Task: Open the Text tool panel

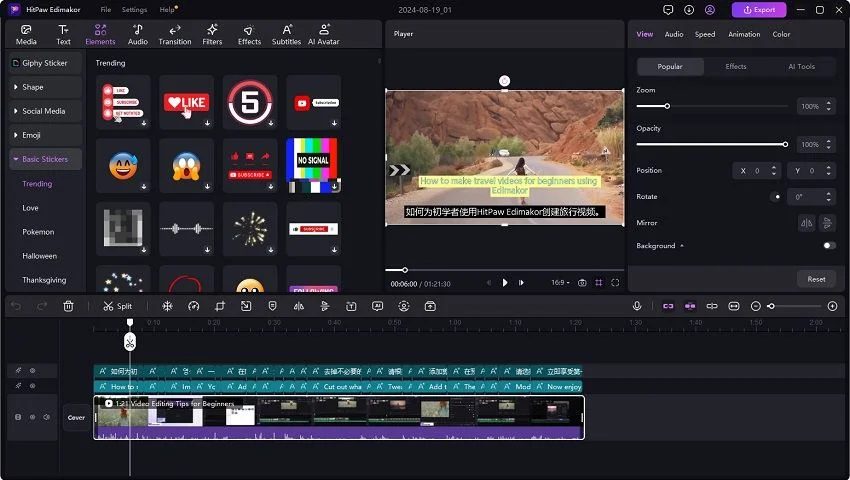Action: (x=63, y=35)
